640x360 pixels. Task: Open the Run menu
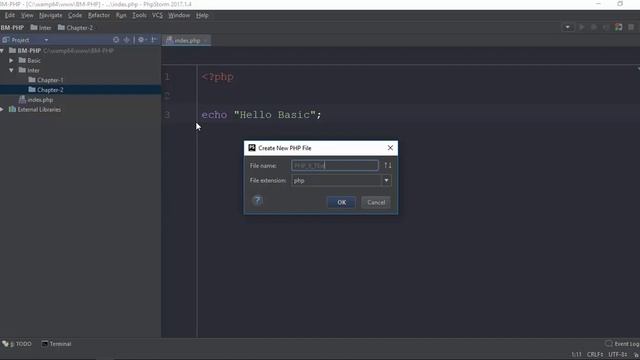coord(121,15)
